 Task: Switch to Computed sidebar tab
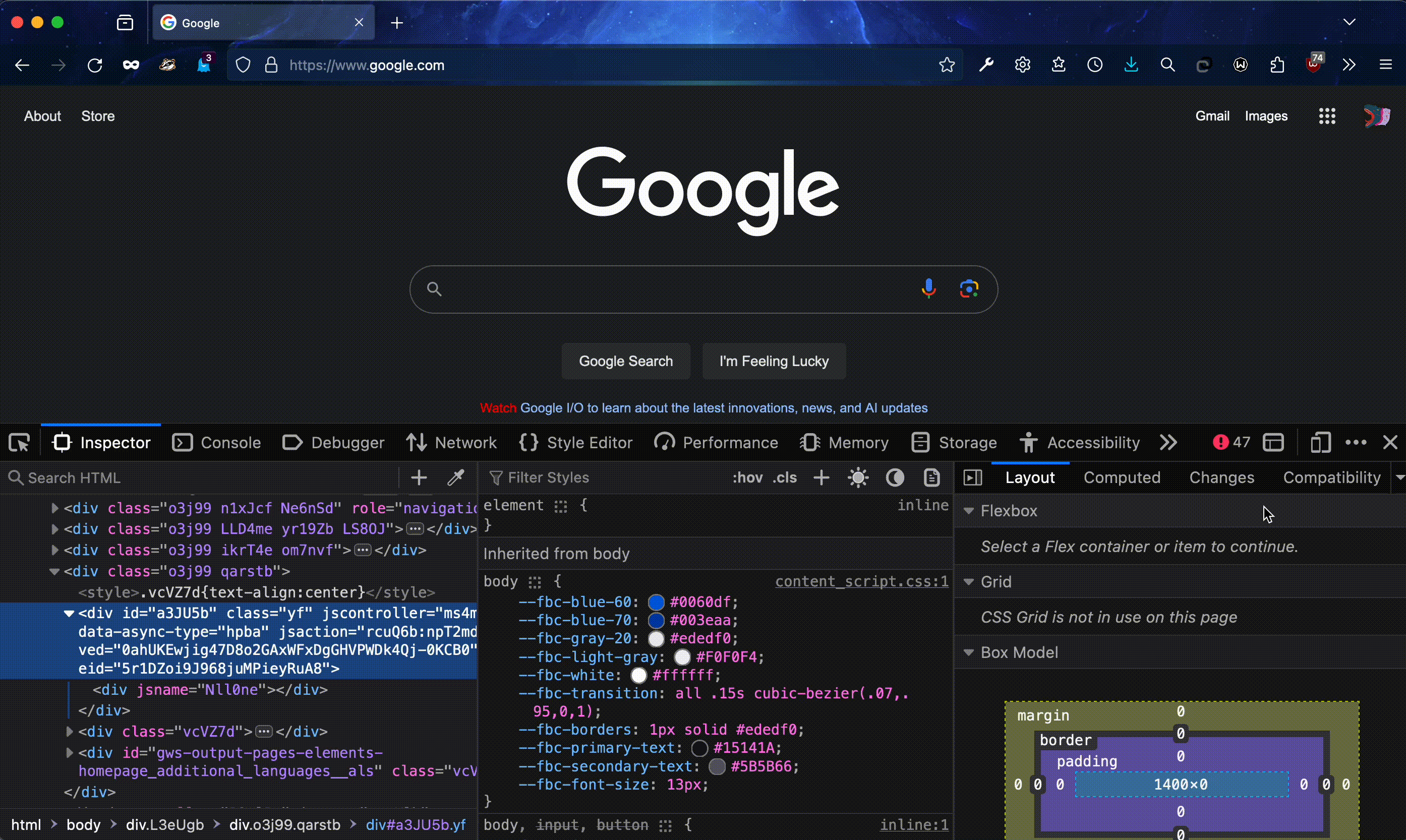[1122, 478]
